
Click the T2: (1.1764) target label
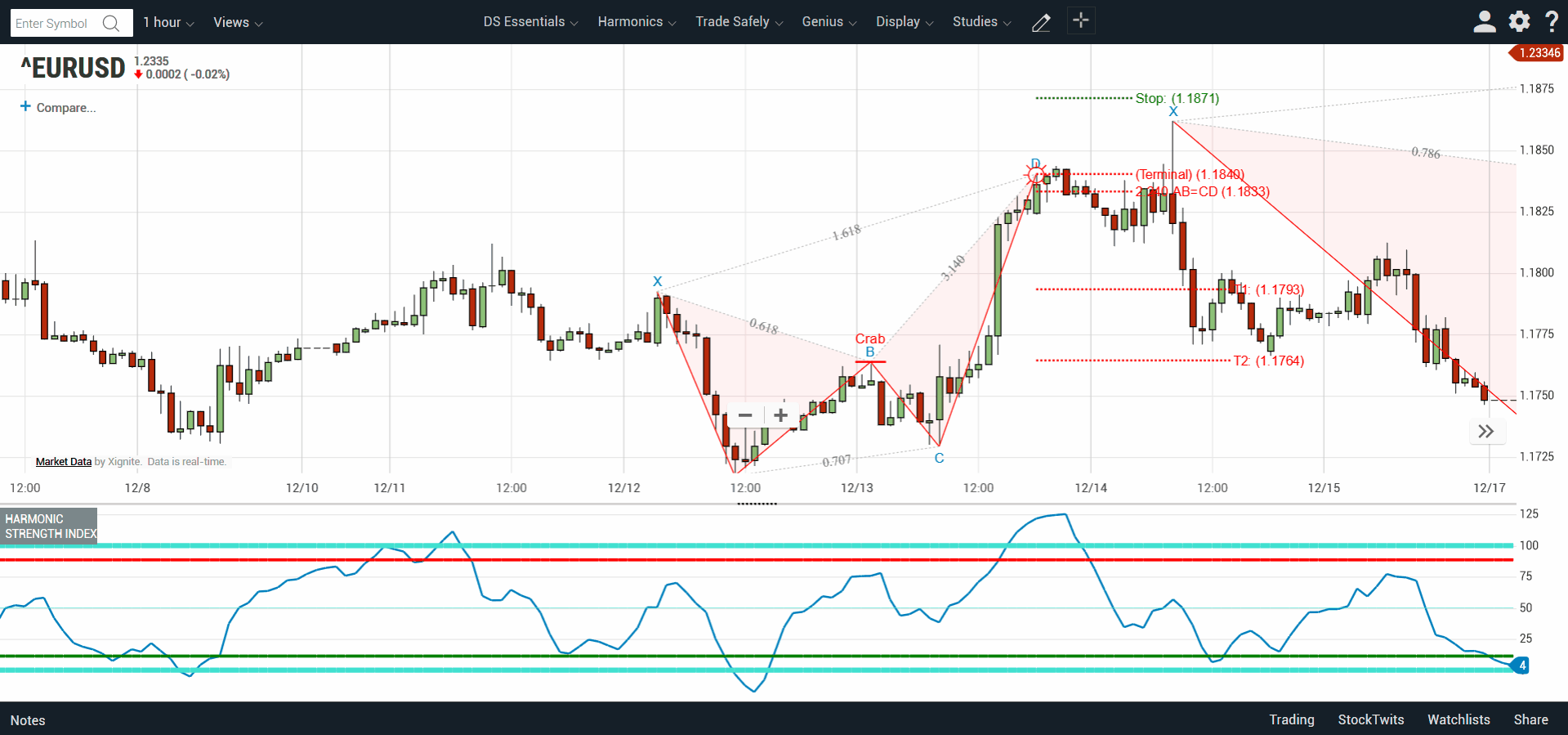1269,361
